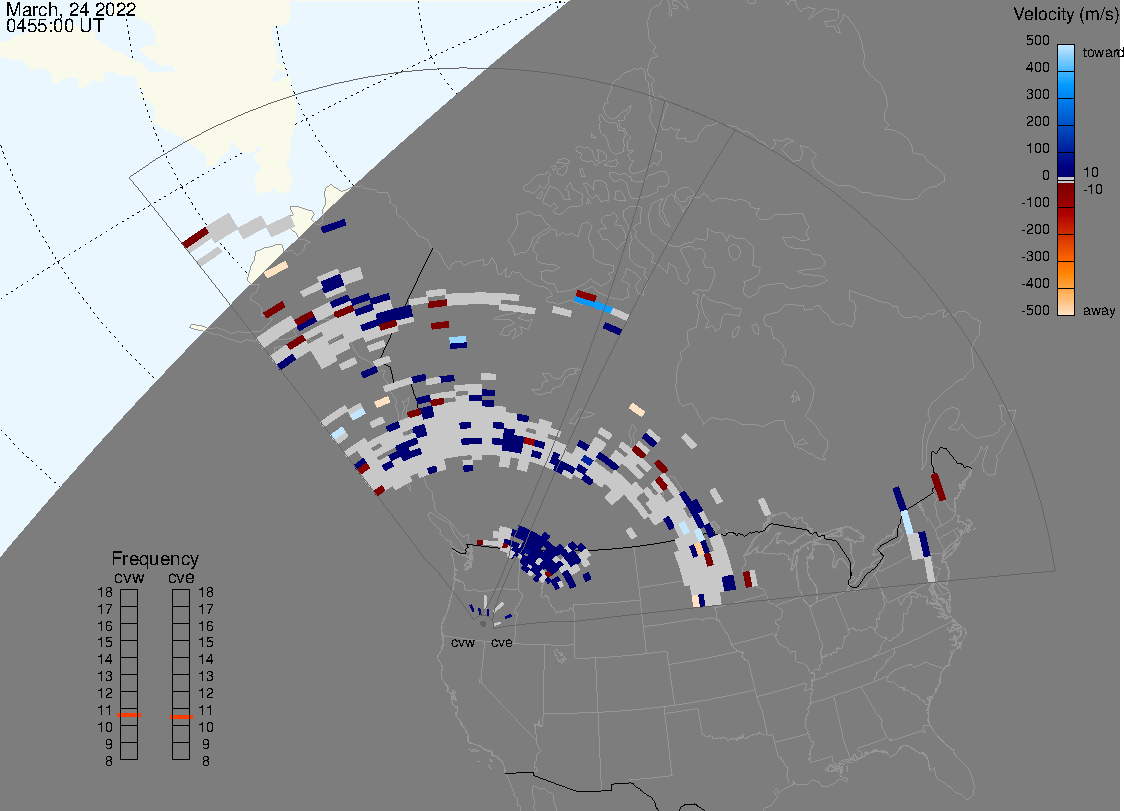Click the 500 value on the velocity scale

1038,40
